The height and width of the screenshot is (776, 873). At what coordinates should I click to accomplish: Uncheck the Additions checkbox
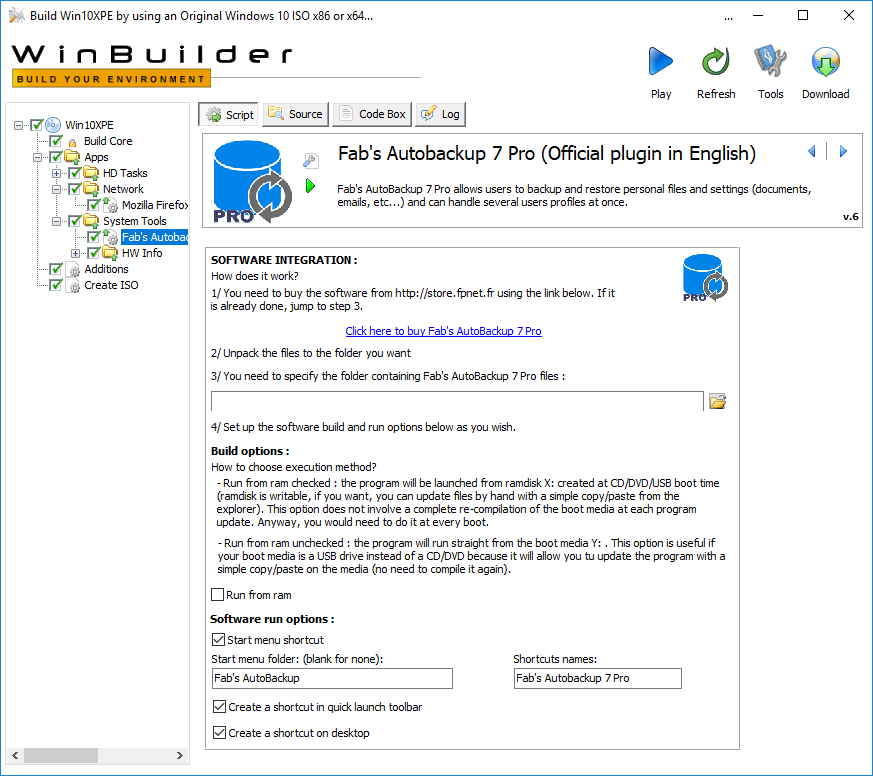pyautogui.click(x=56, y=269)
